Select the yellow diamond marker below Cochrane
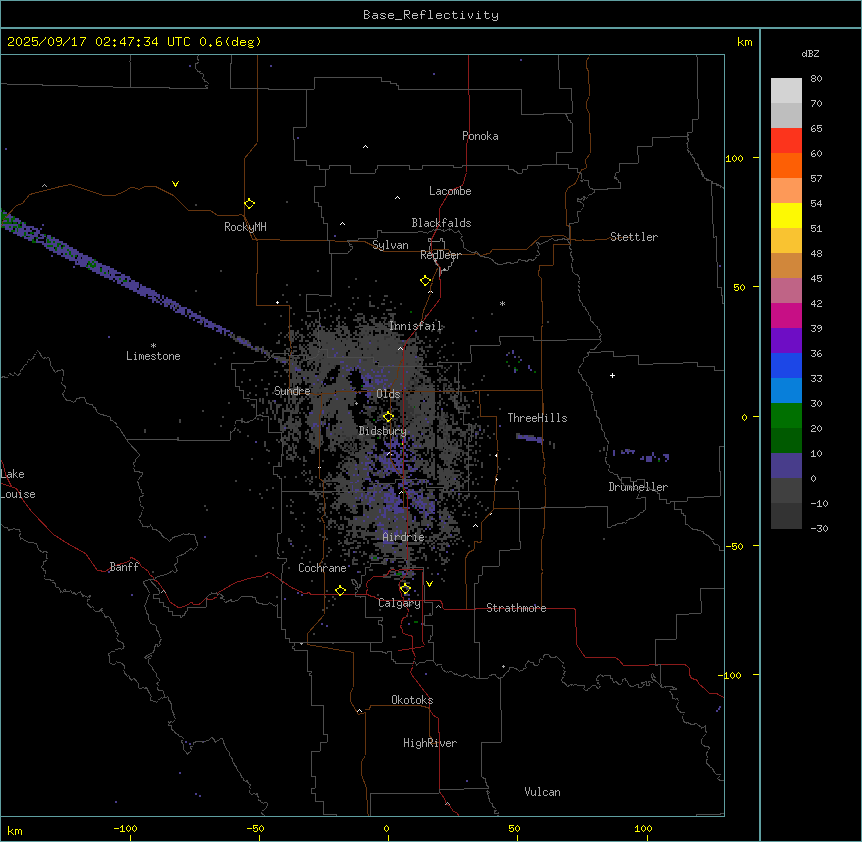The width and height of the screenshot is (862, 842). click(x=341, y=591)
